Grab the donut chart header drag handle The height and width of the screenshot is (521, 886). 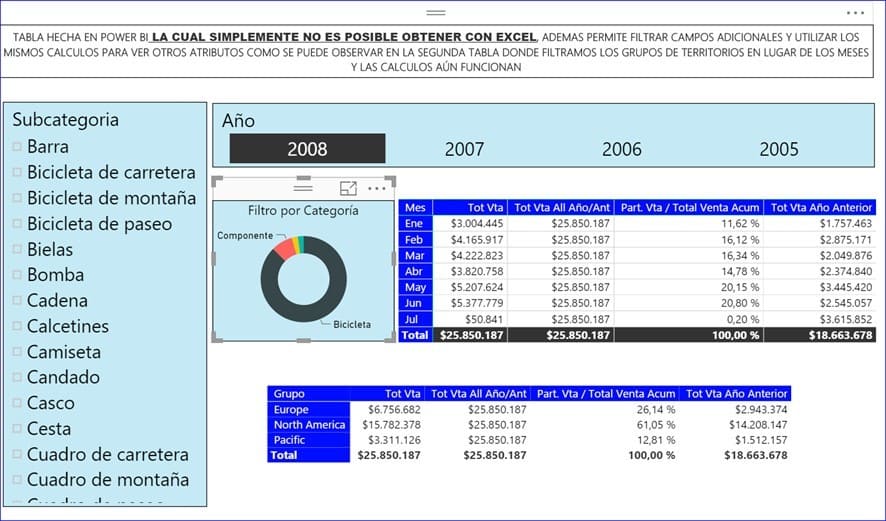coord(303,188)
